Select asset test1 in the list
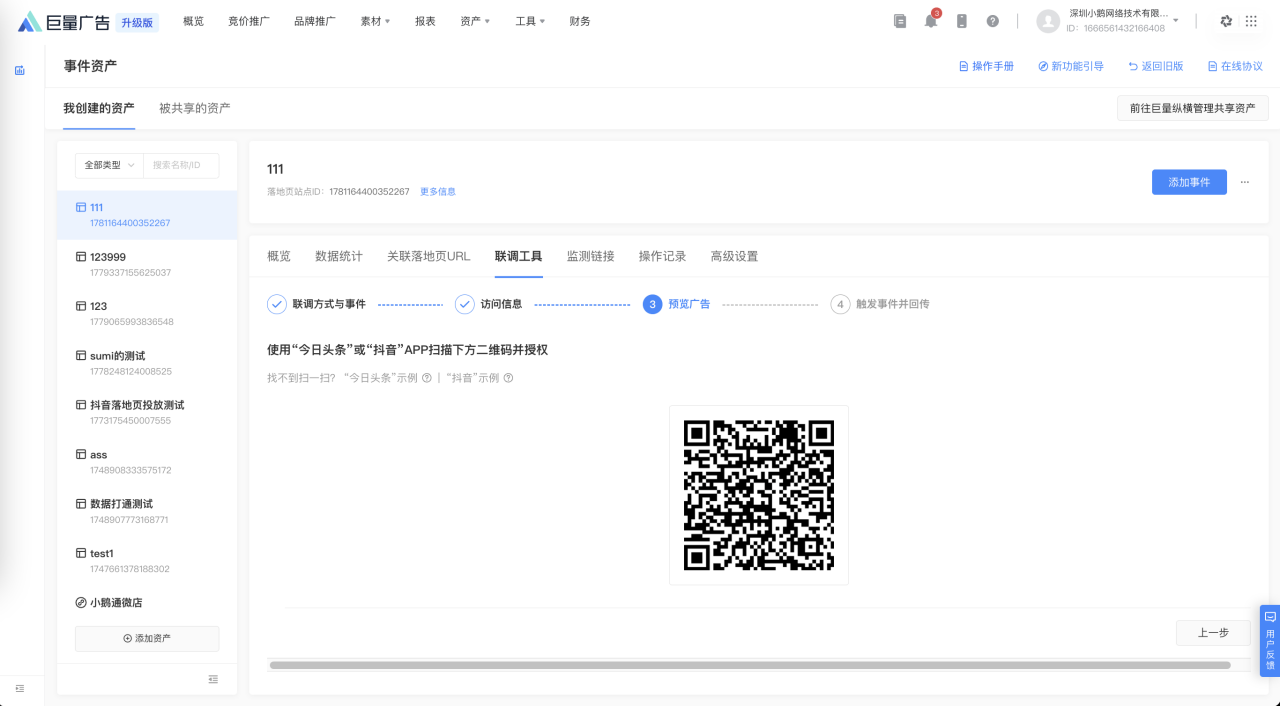 coord(147,560)
